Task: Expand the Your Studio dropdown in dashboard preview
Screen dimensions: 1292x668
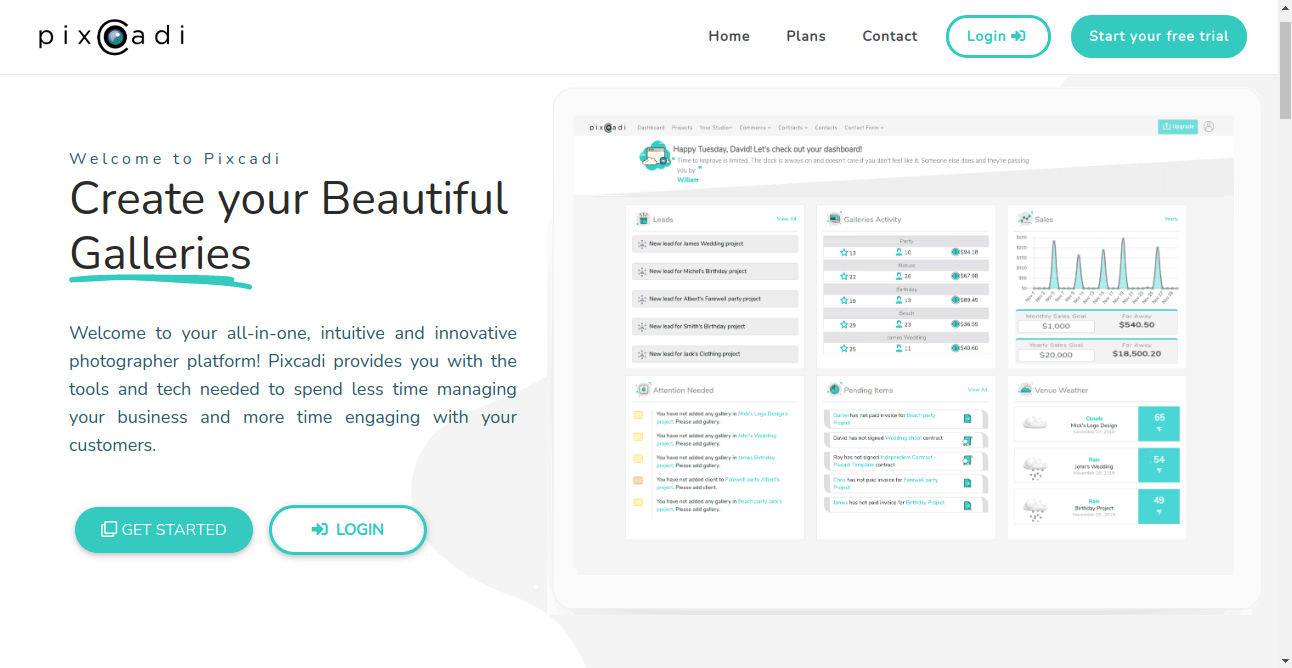Action: [715, 128]
